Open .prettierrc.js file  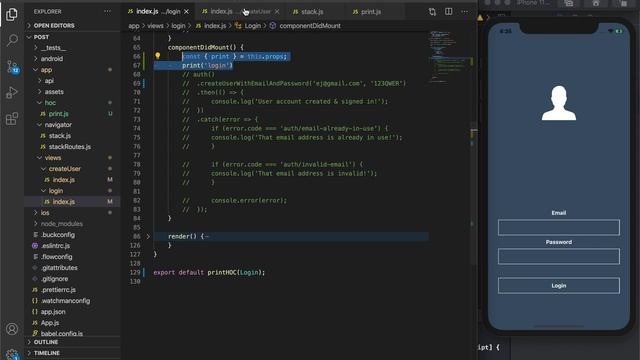[x=58, y=290]
